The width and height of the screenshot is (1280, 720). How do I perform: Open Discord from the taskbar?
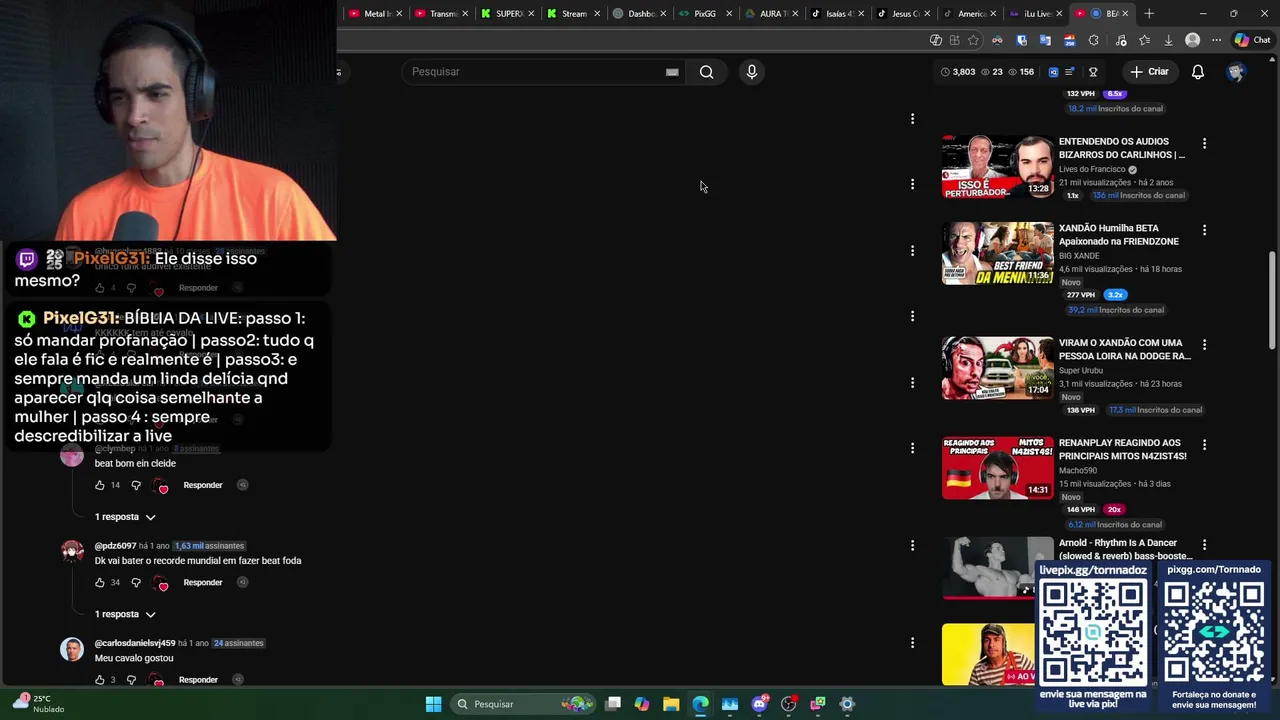coord(759,704)
